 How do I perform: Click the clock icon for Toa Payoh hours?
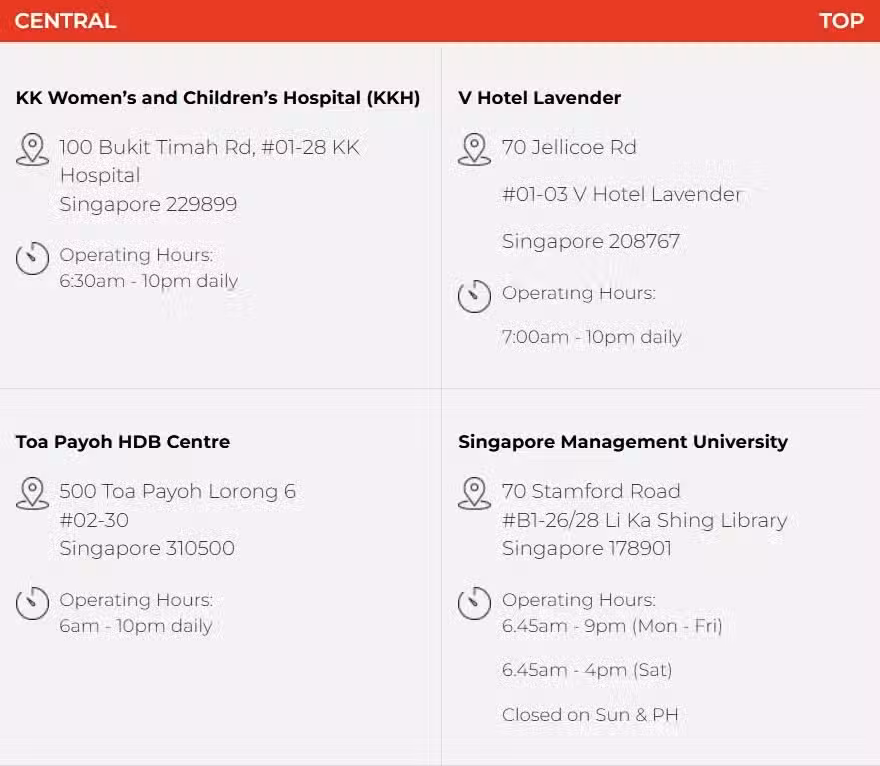tap(33, 603)
